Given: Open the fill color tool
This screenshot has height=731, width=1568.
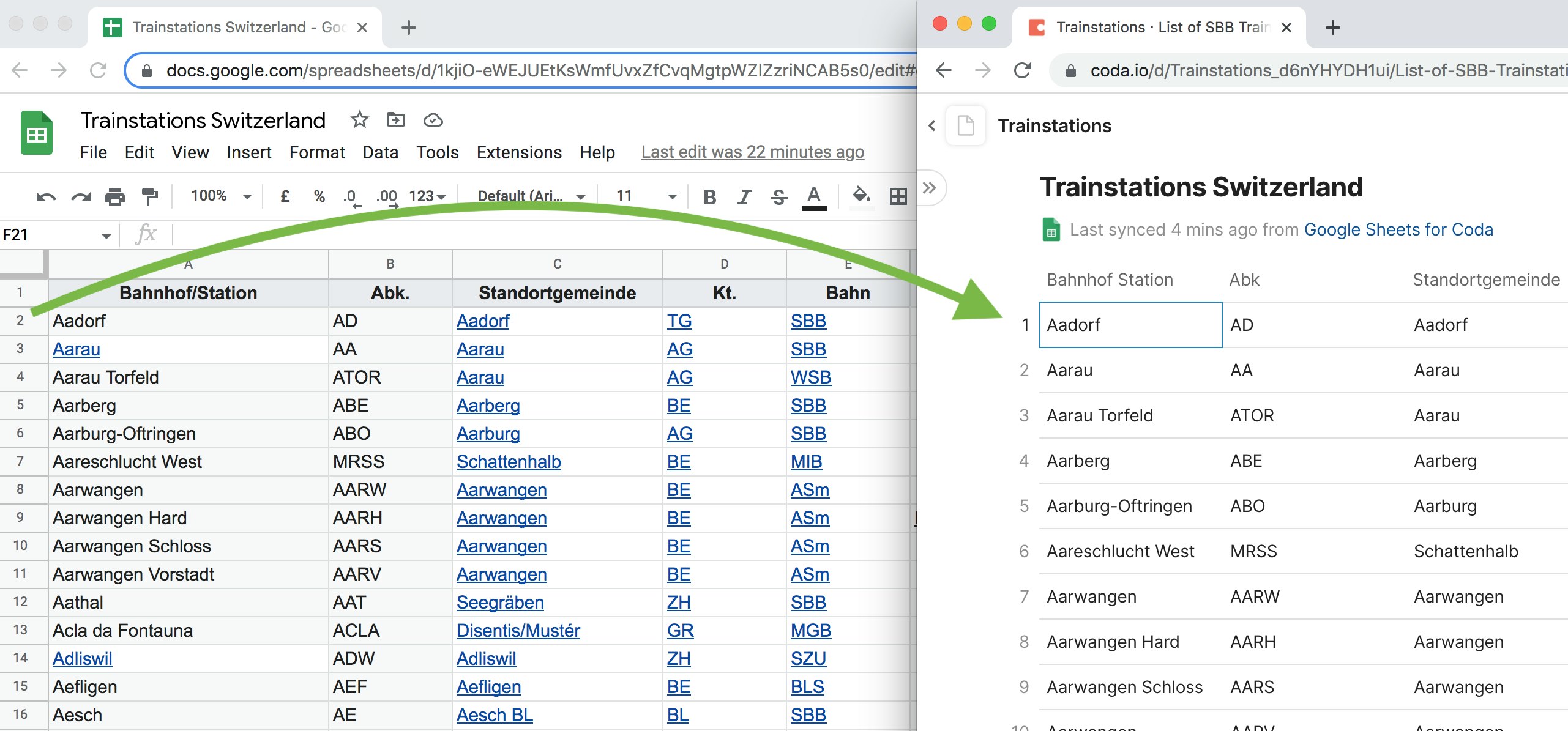Looking at the screenshot, I should [861, 196].
